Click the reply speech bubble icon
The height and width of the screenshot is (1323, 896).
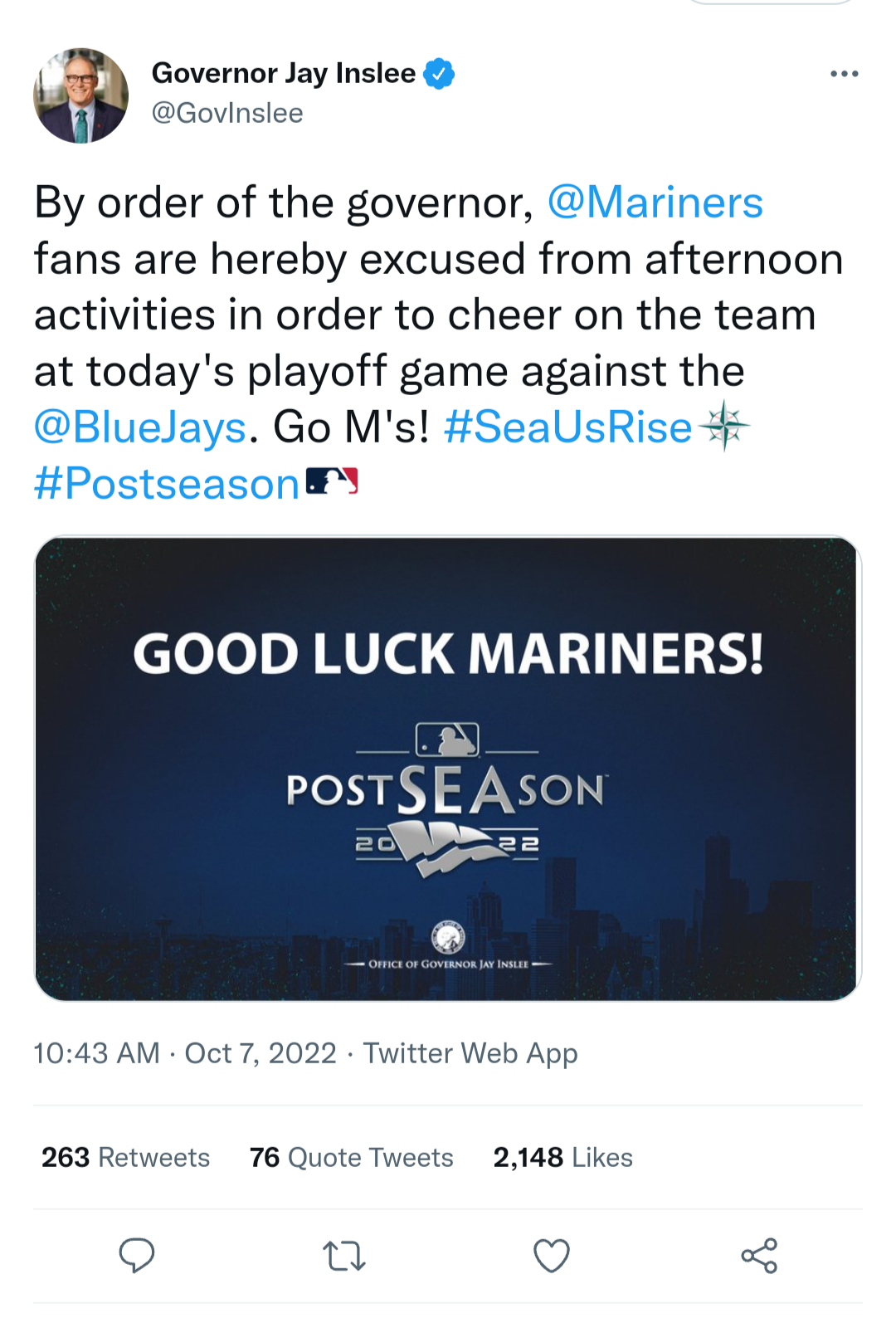click(137, 1255)
